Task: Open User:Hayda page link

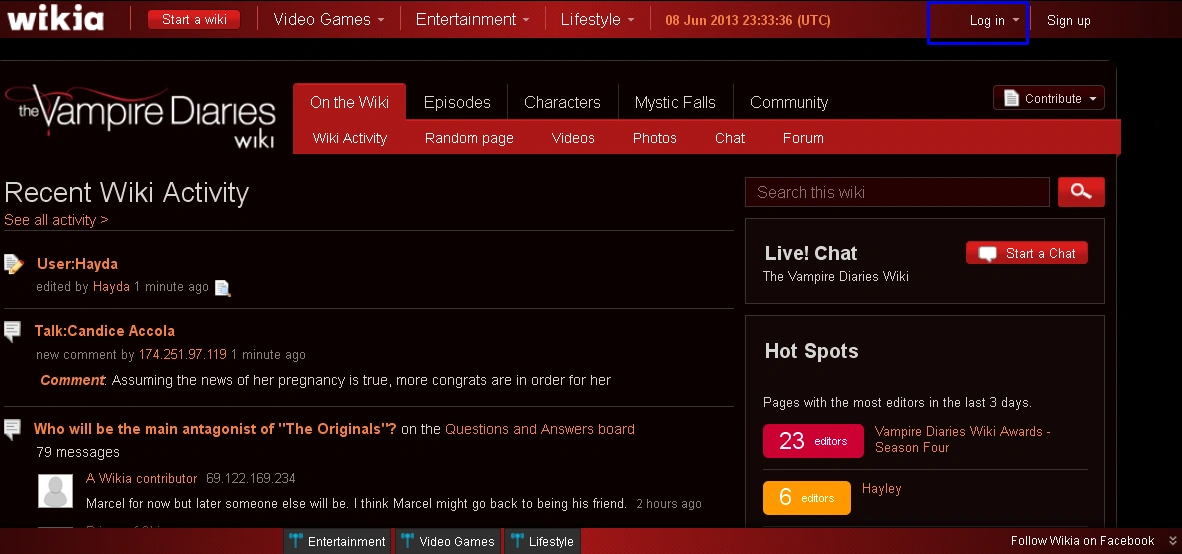Action: 77,264
